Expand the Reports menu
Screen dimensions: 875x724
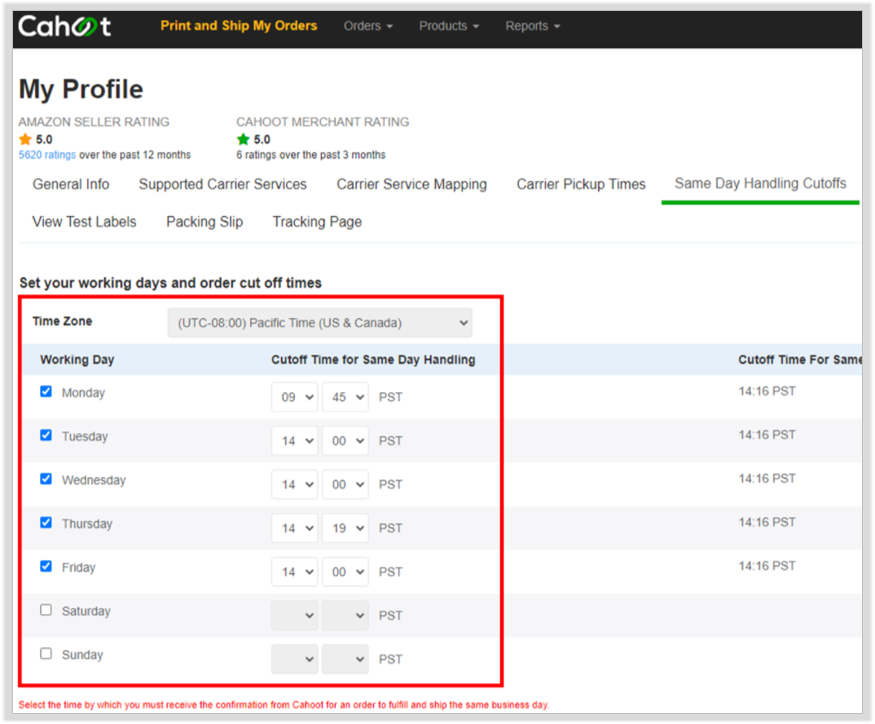[x=533, y=26]
